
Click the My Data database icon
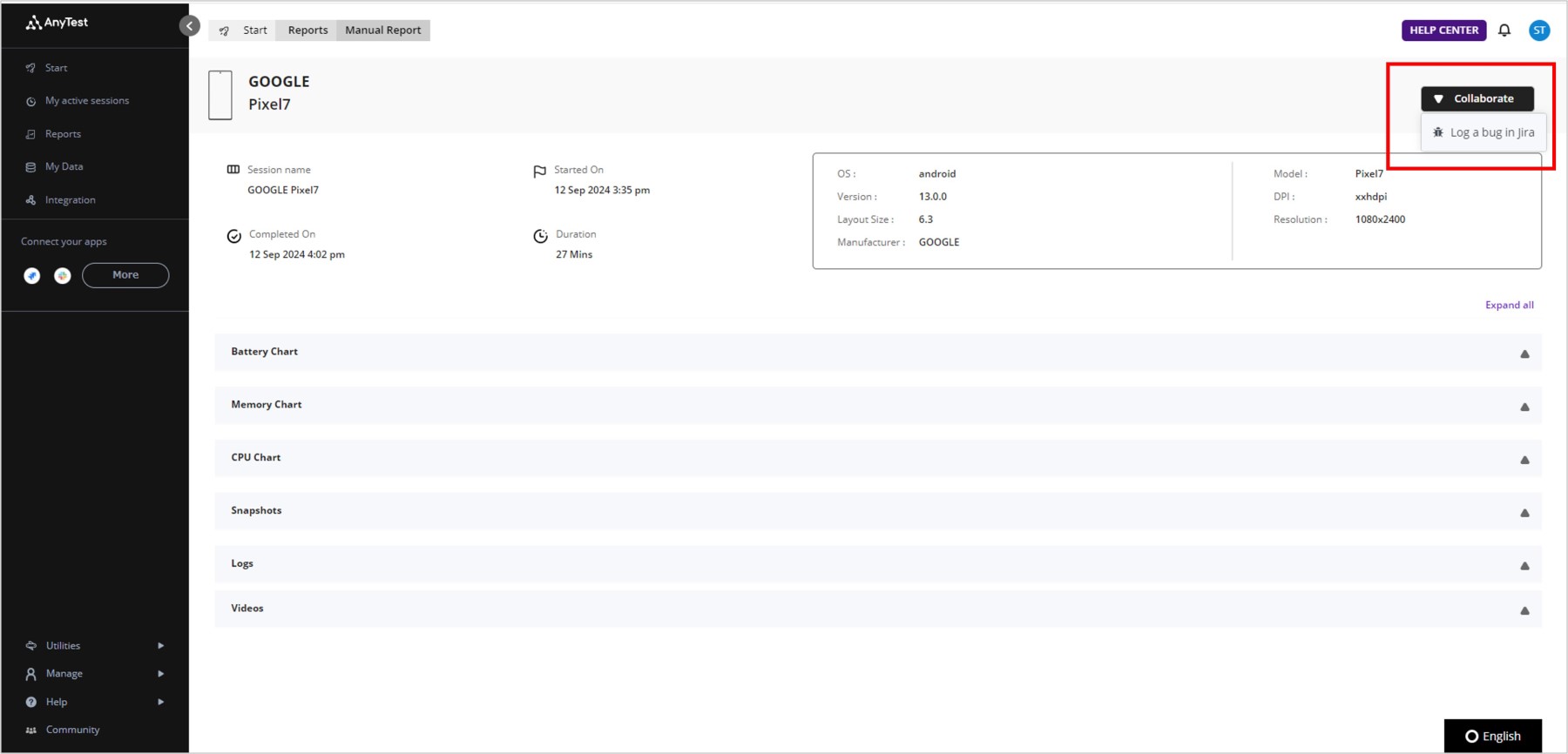31,167
